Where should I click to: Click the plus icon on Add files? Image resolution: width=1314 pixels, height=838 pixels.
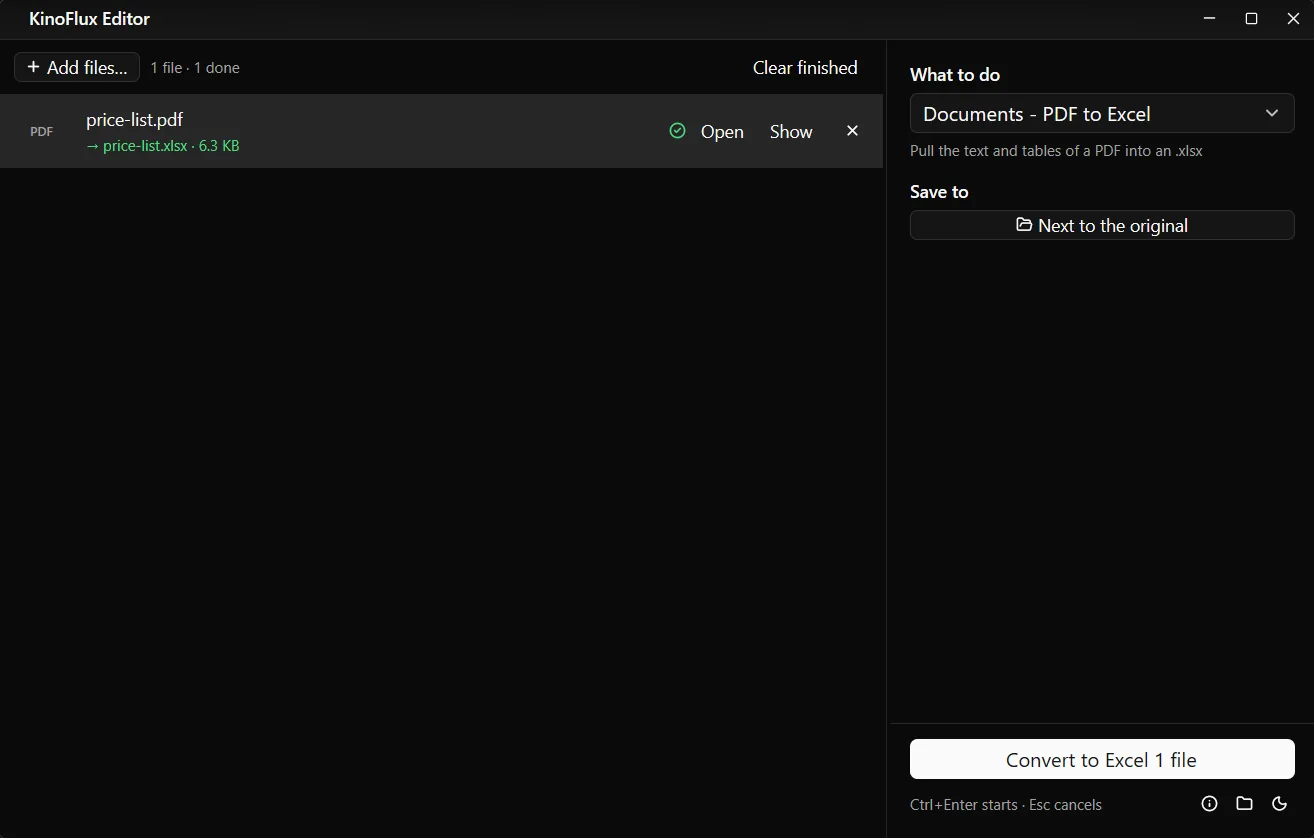(33, 67)
